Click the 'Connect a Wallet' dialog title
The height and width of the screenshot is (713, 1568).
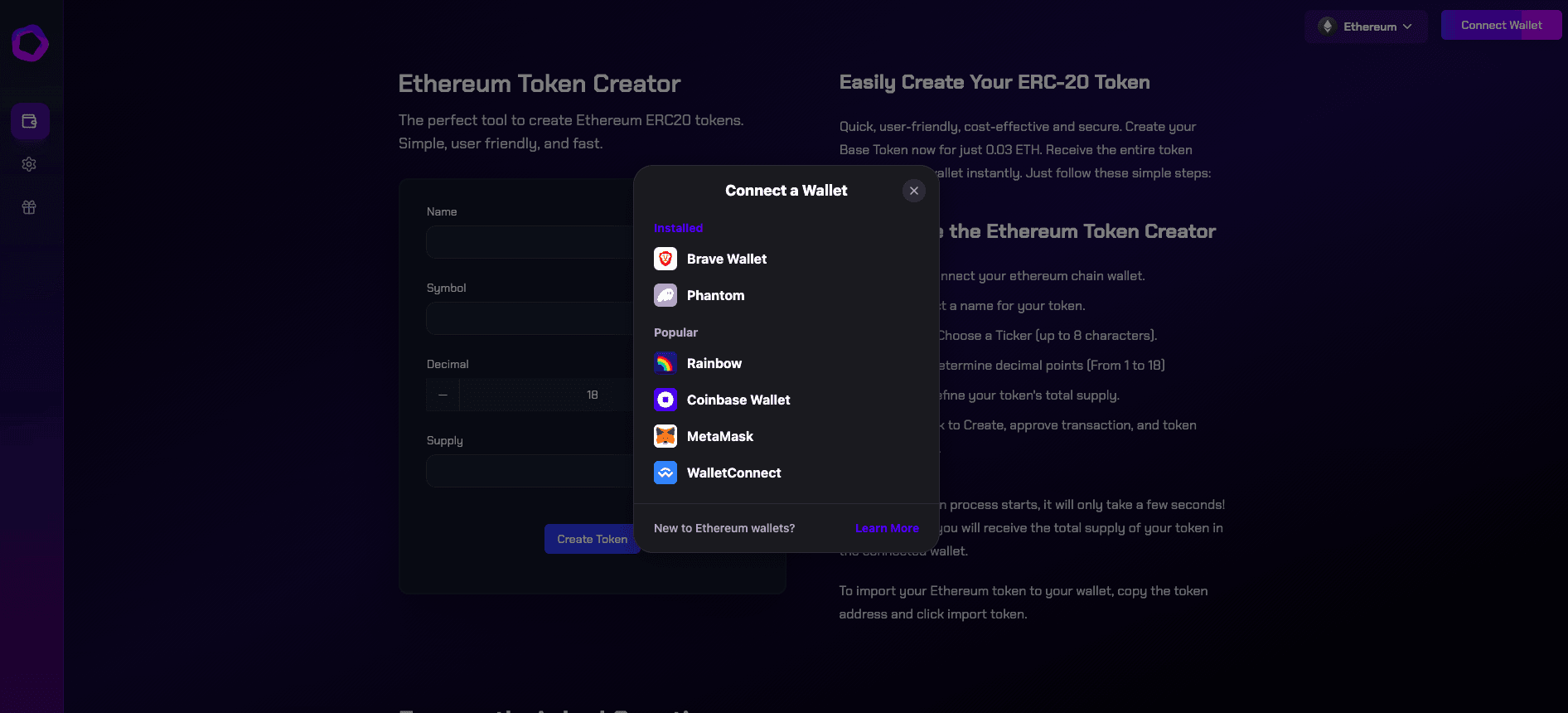pyautogui.click(x=786, y=191)
